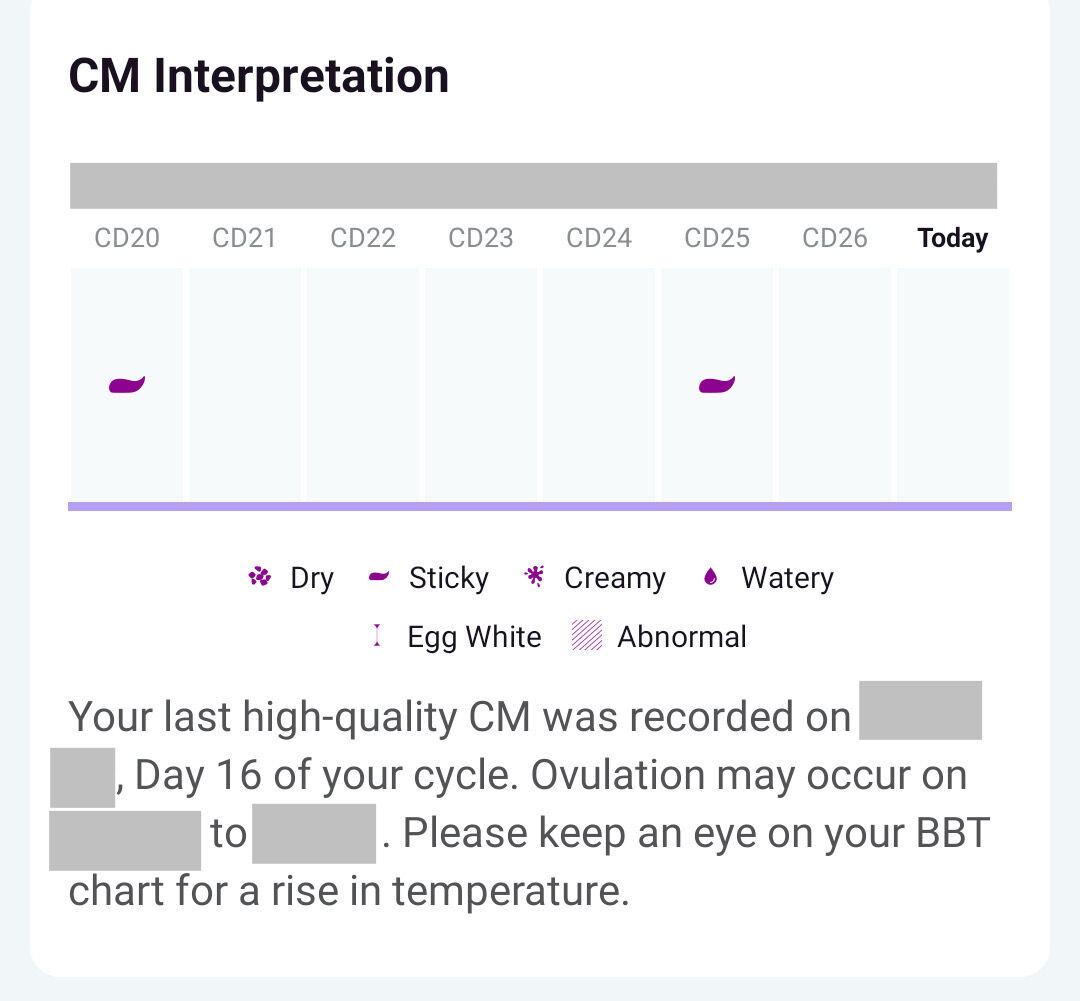This screenshot has height=1001, width=1080.
Task: Click the Sticky legend icon
Action: pyautogui.click(x=379, y=577)
